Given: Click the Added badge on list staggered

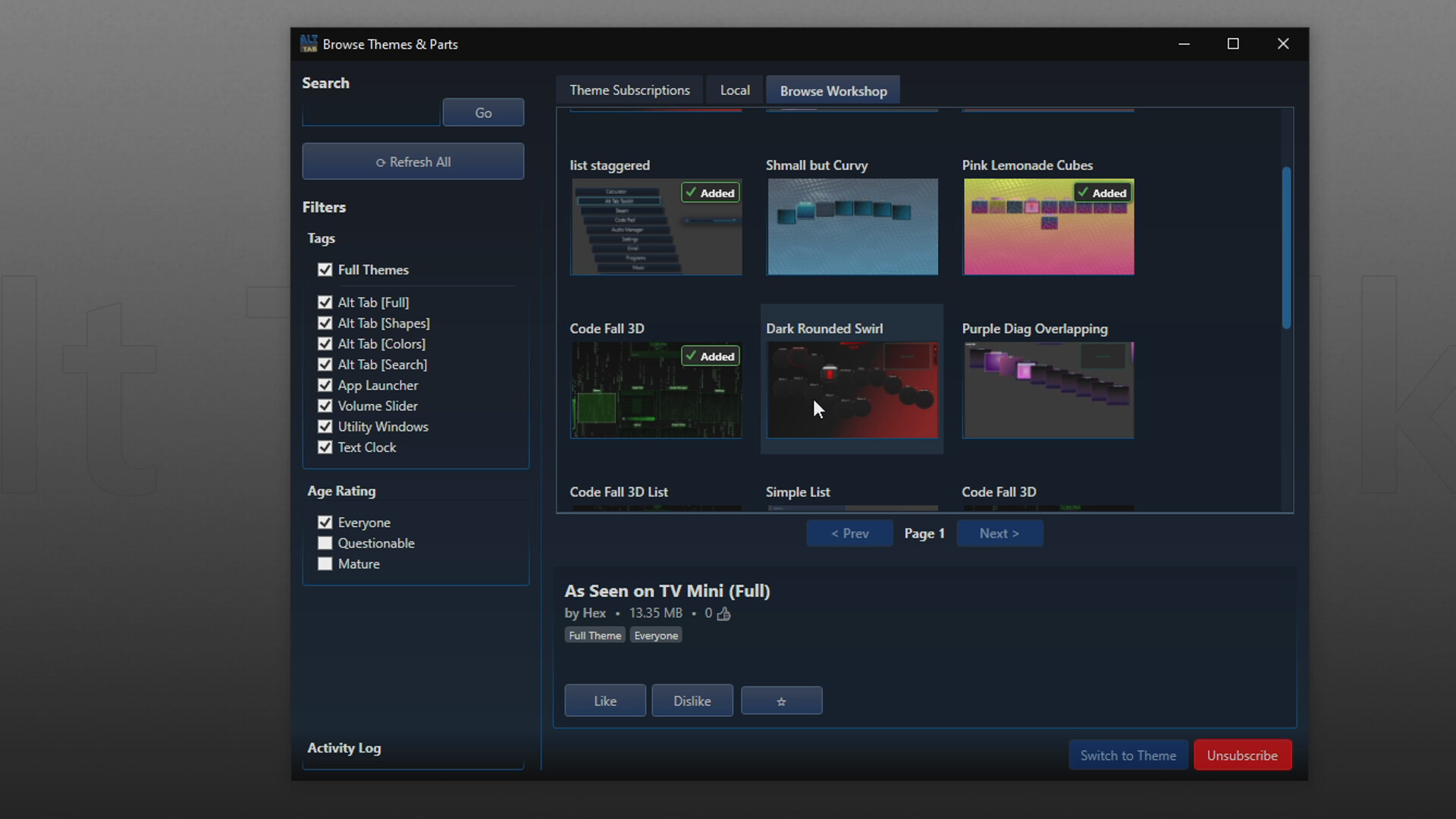Looking at the screenshot, I should tap(709, 192).
